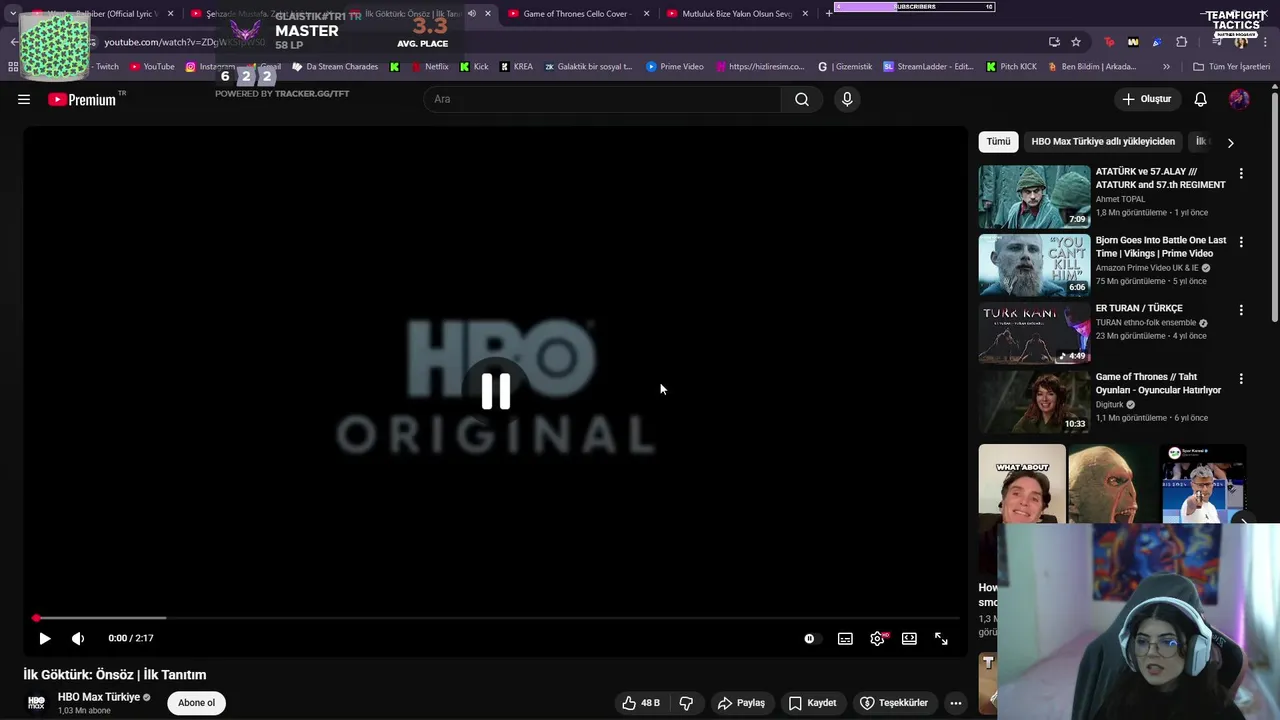Viewport: 1280px width, 720px height.
Task: Dislike the video
Action: click(x=686, y=703)
